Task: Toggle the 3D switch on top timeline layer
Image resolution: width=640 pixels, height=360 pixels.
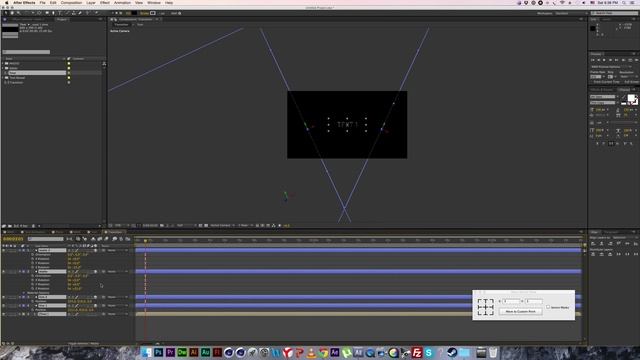Action: (96, 250)
